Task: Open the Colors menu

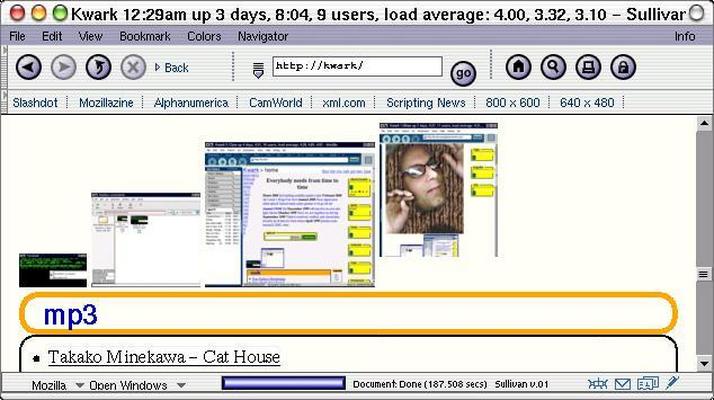Action: point(204,36)
